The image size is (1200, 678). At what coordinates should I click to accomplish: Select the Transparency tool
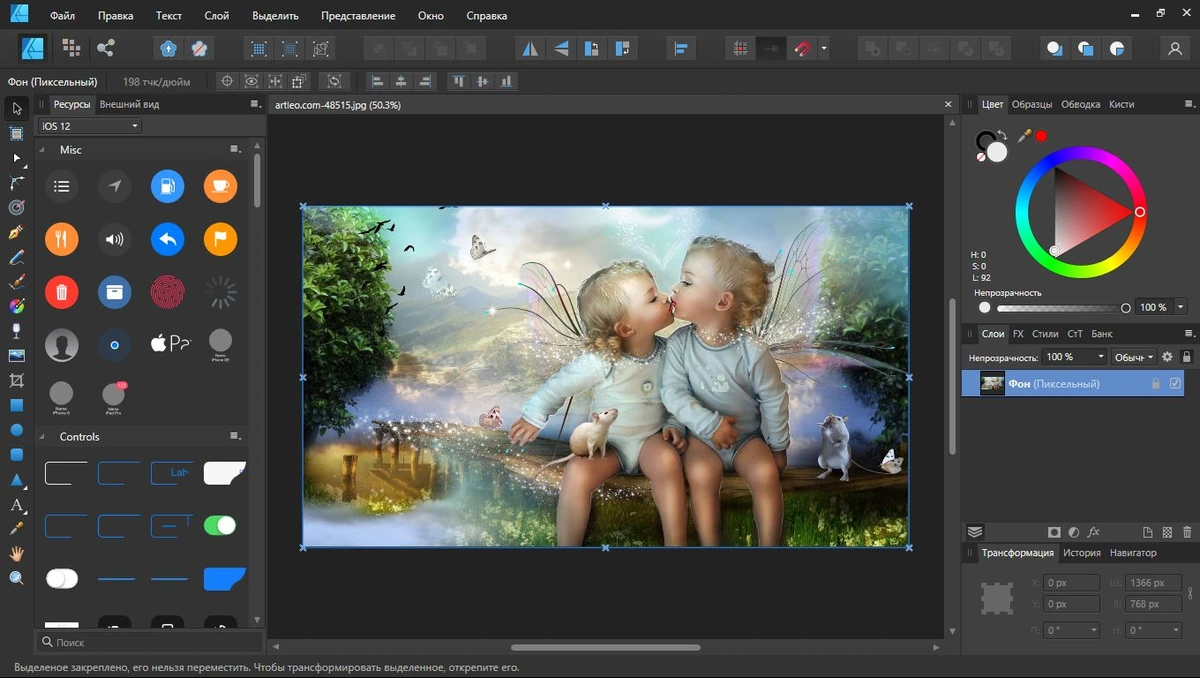(x=17, y=331)
